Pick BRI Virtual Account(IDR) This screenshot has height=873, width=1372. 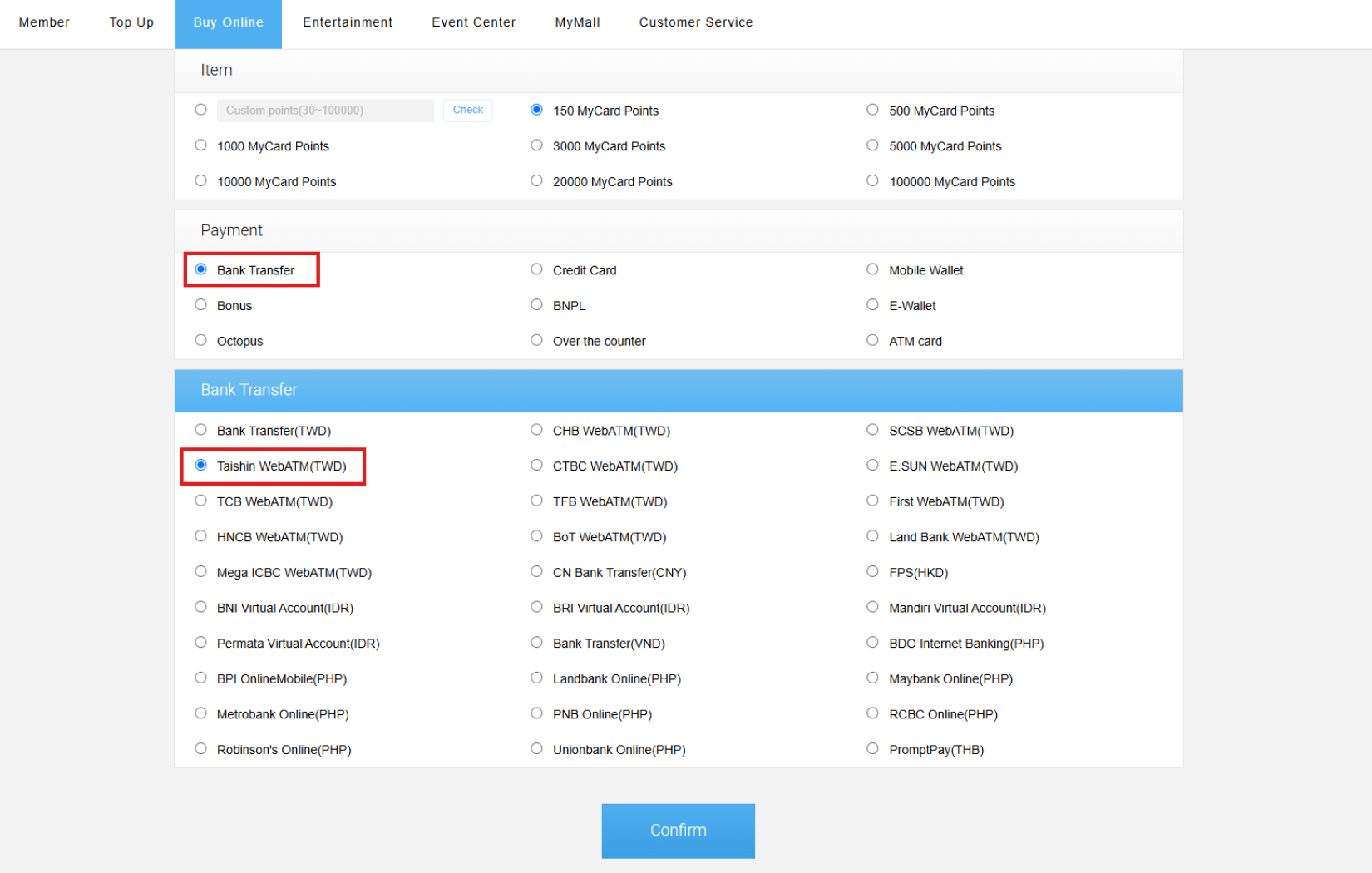[536, 607]
